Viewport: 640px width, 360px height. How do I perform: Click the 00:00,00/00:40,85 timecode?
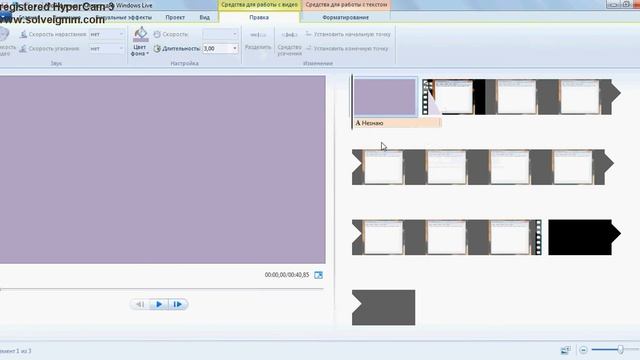click(x=287, y=275)
